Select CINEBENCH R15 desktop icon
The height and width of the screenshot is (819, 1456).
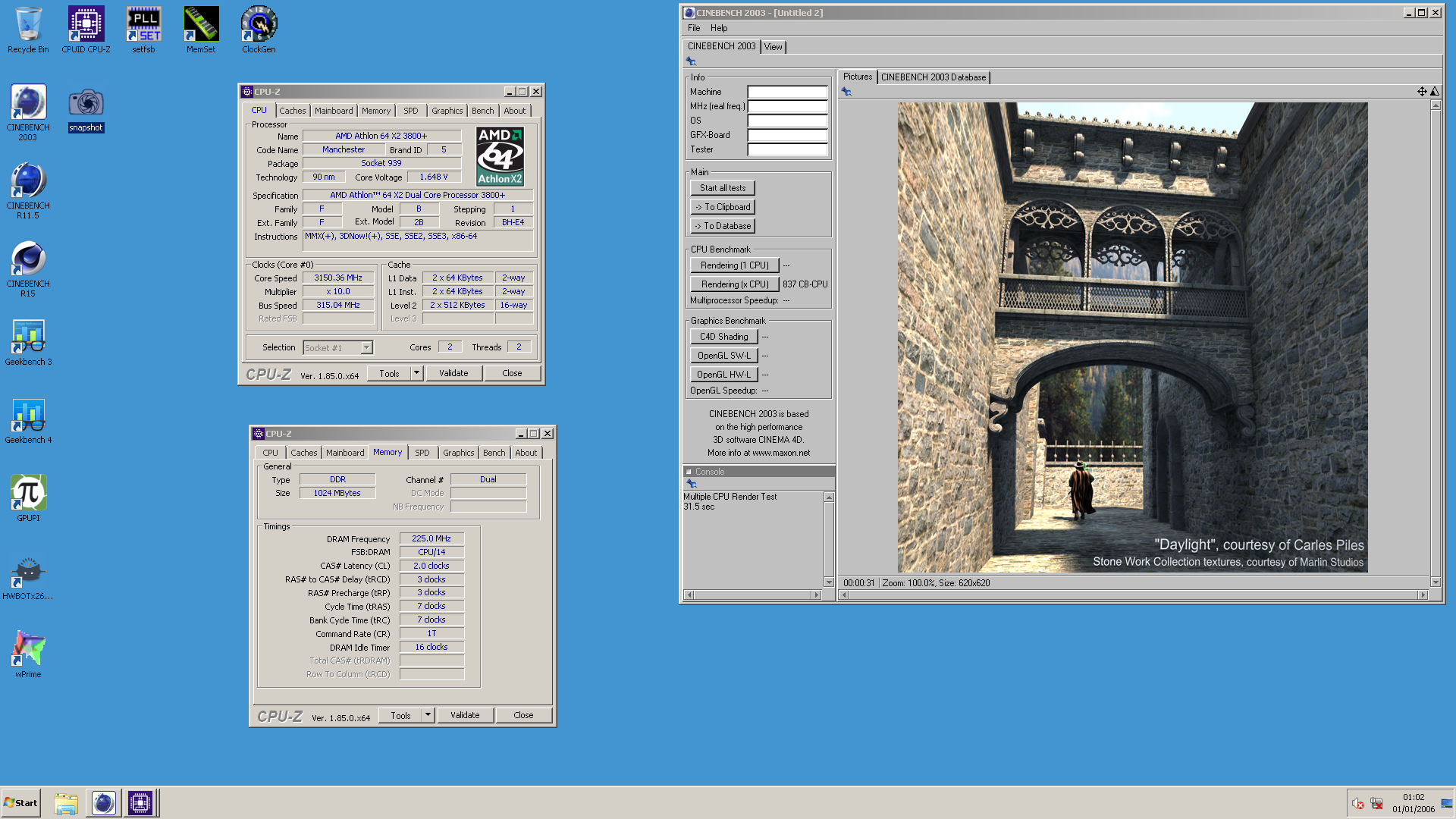pos(28,268)
